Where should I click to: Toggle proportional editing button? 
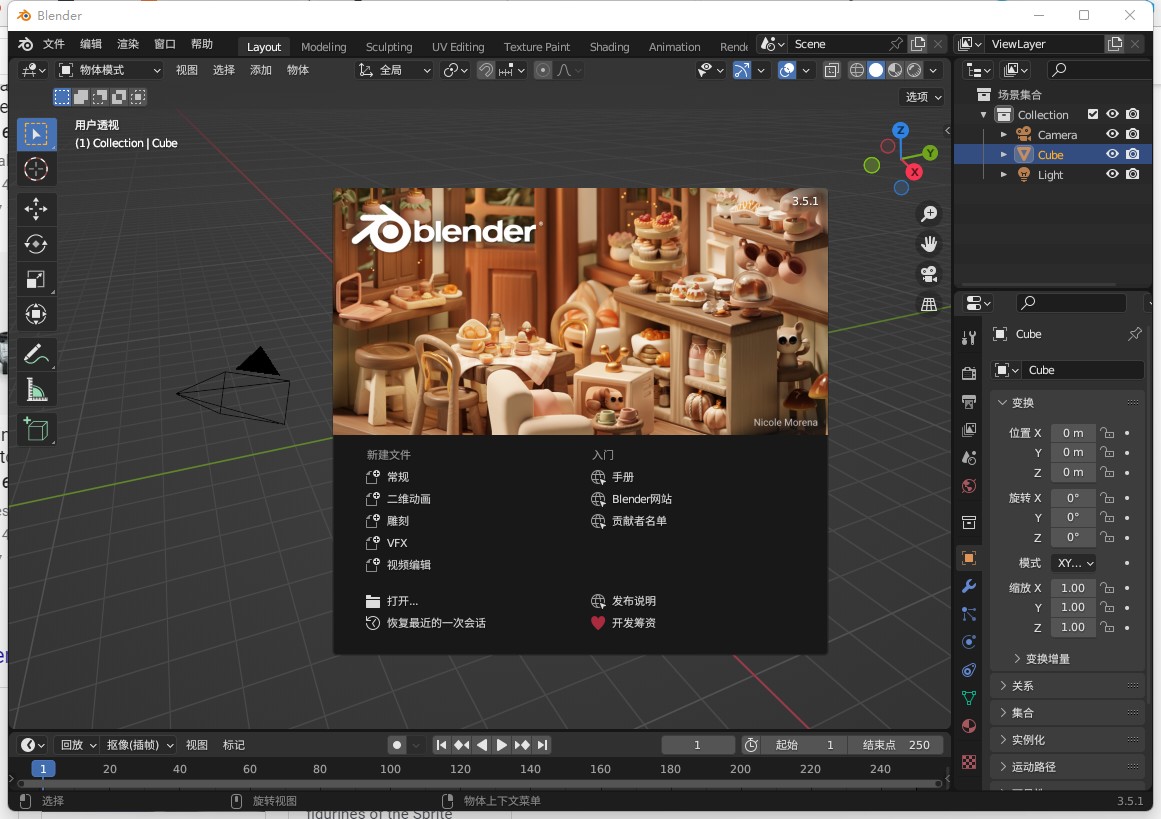pos(543,70)
